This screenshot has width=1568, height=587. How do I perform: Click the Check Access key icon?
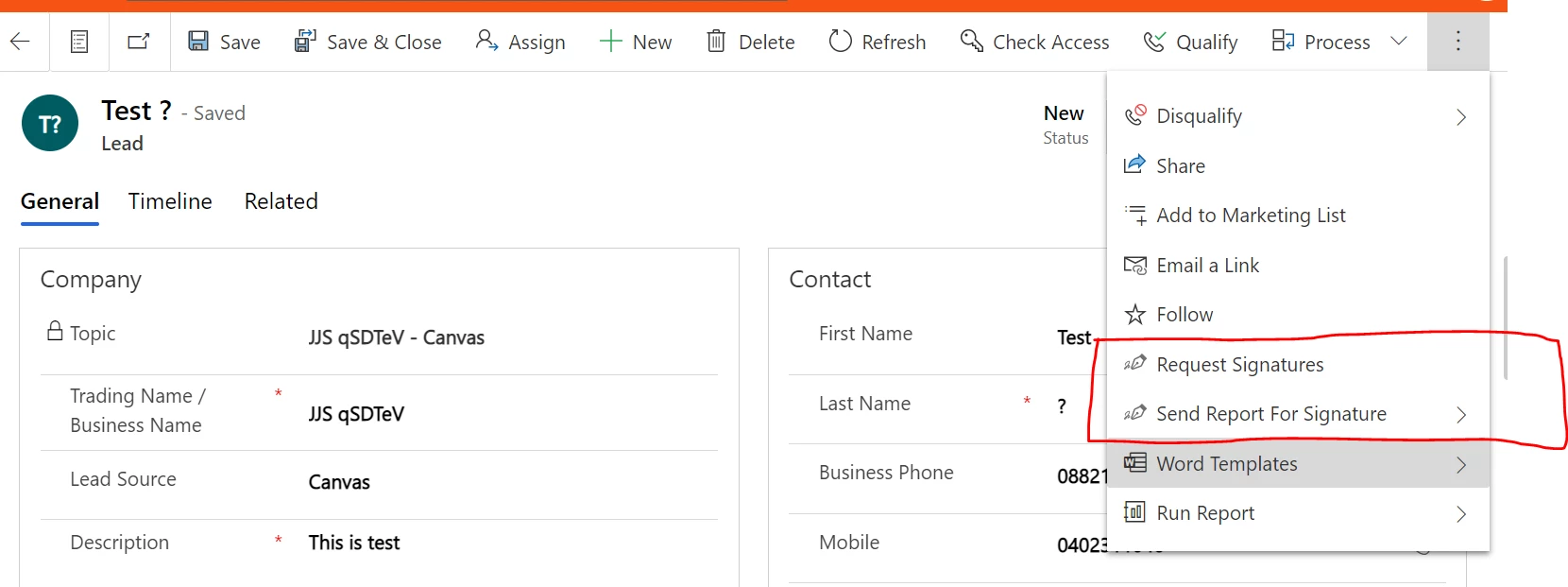pyautogui.click(x=971, y=42)
